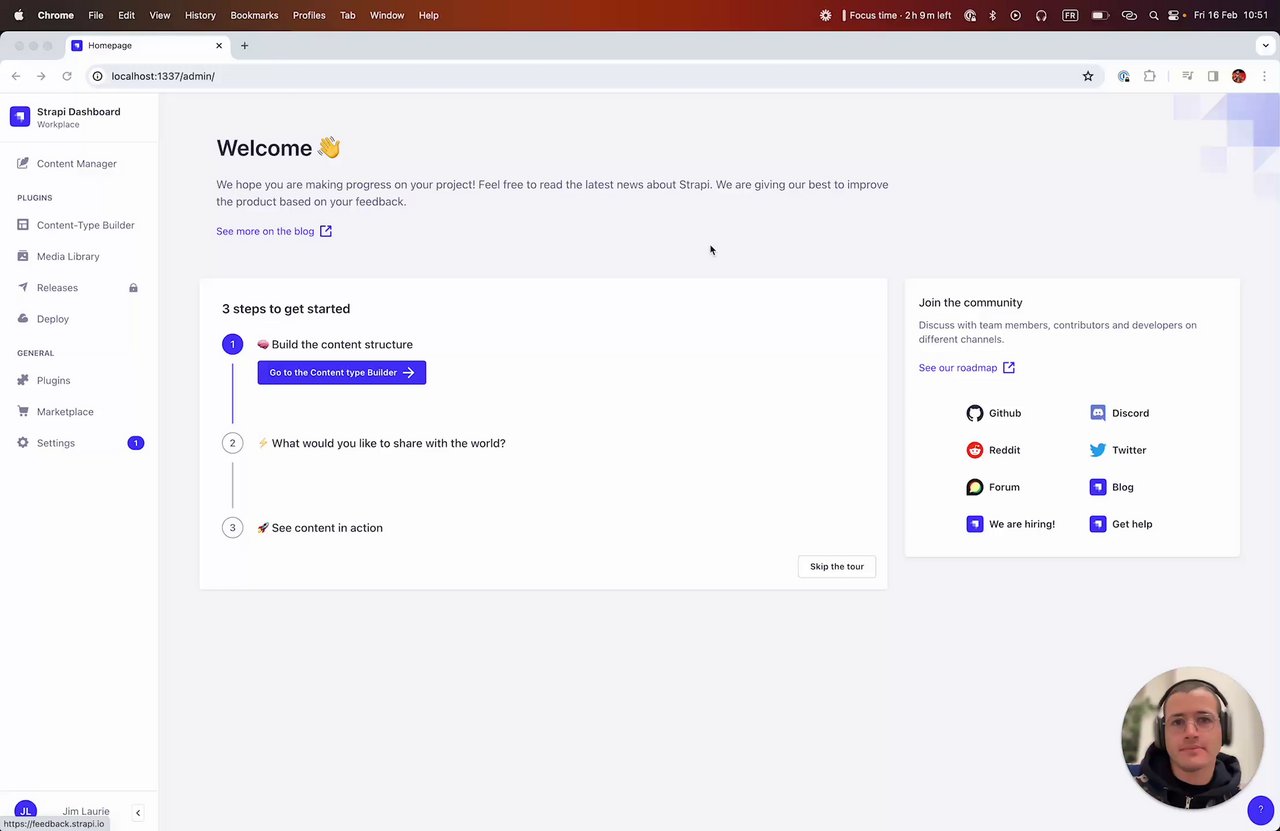Click the help question mark button
This screenshot has width=1280, height=831.
[x=1260, y=810]
